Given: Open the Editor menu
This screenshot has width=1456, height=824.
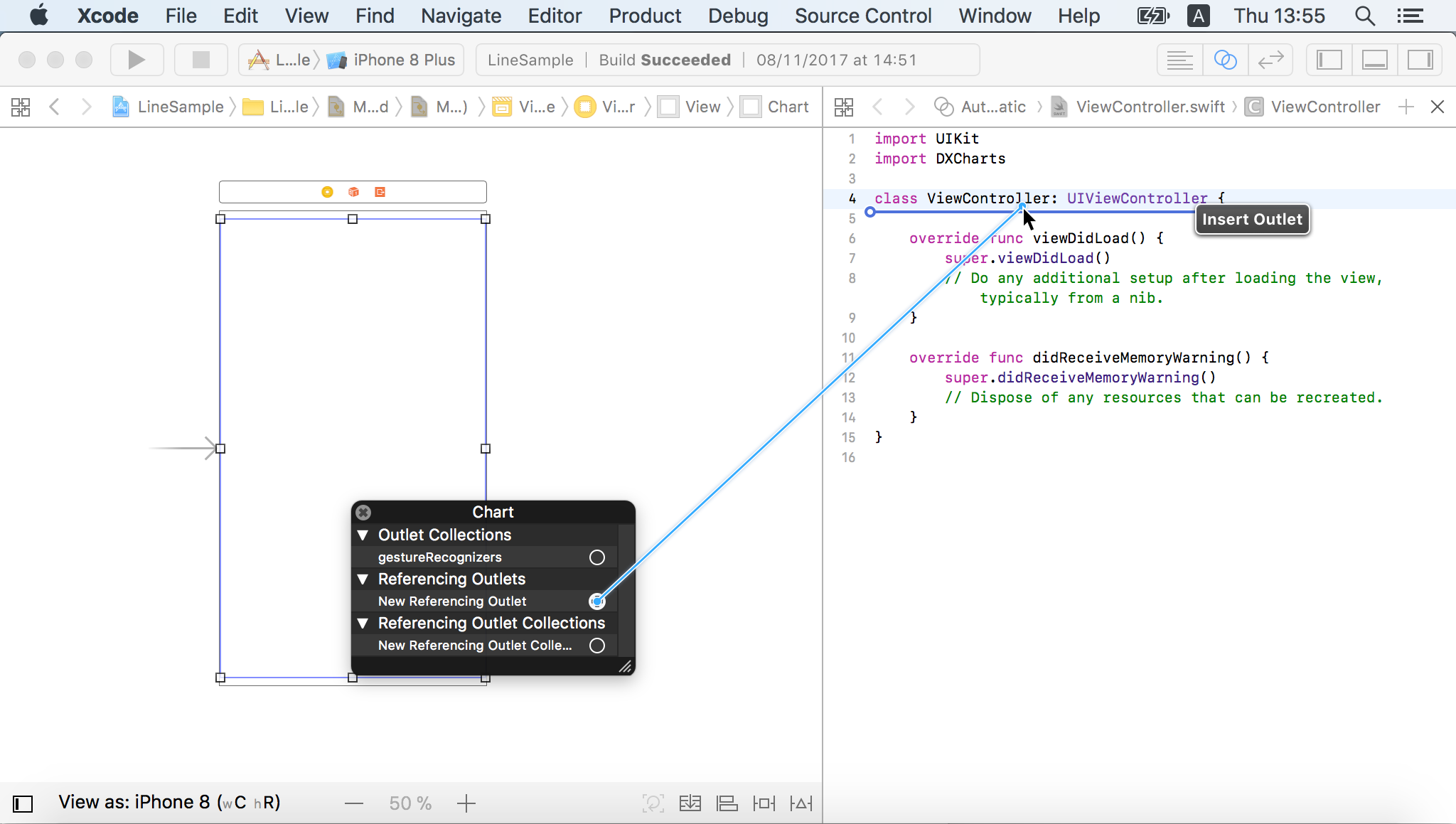Looking at the screenshot, I should [x=554, y=16].
